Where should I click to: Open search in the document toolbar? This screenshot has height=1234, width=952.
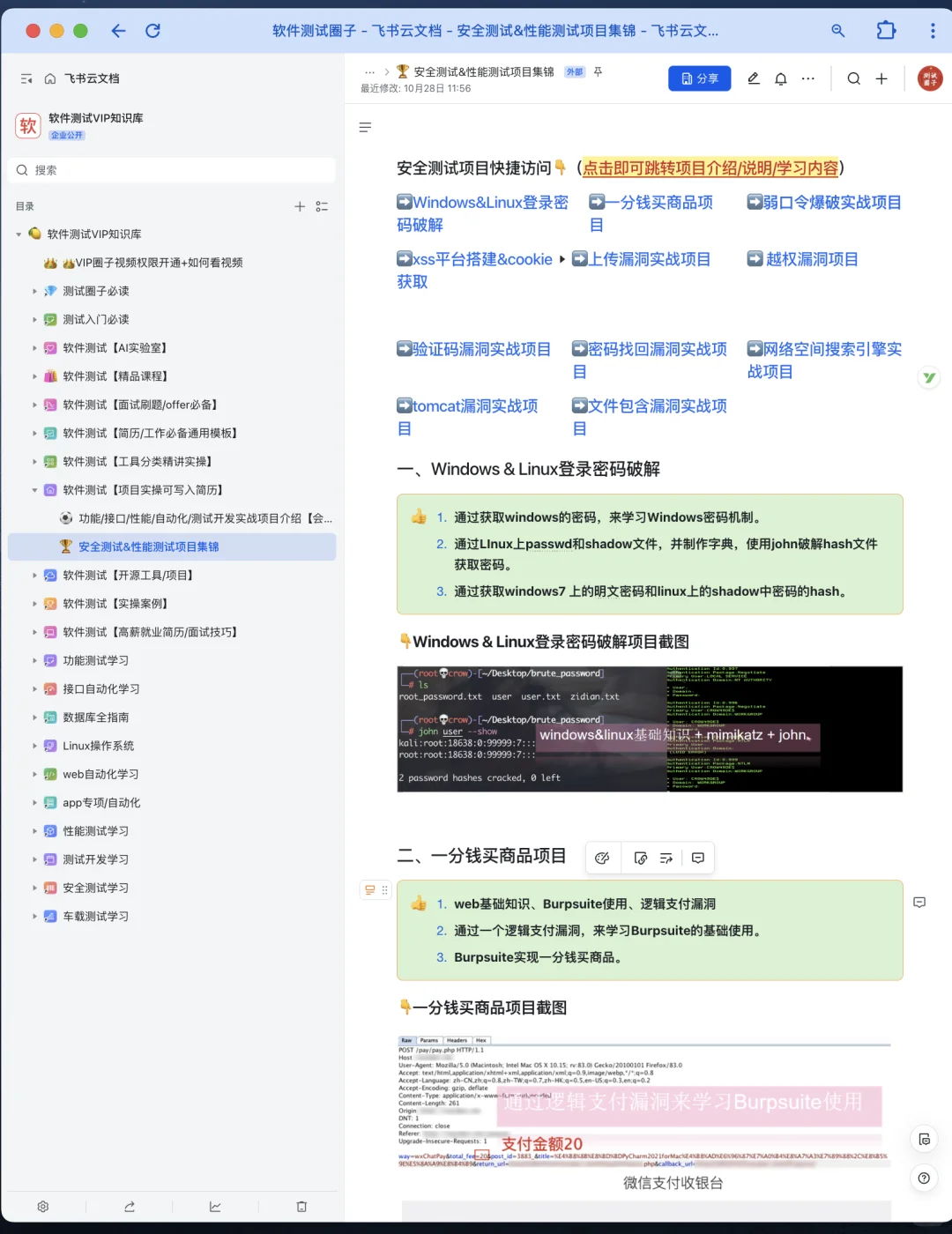point(853,78)
